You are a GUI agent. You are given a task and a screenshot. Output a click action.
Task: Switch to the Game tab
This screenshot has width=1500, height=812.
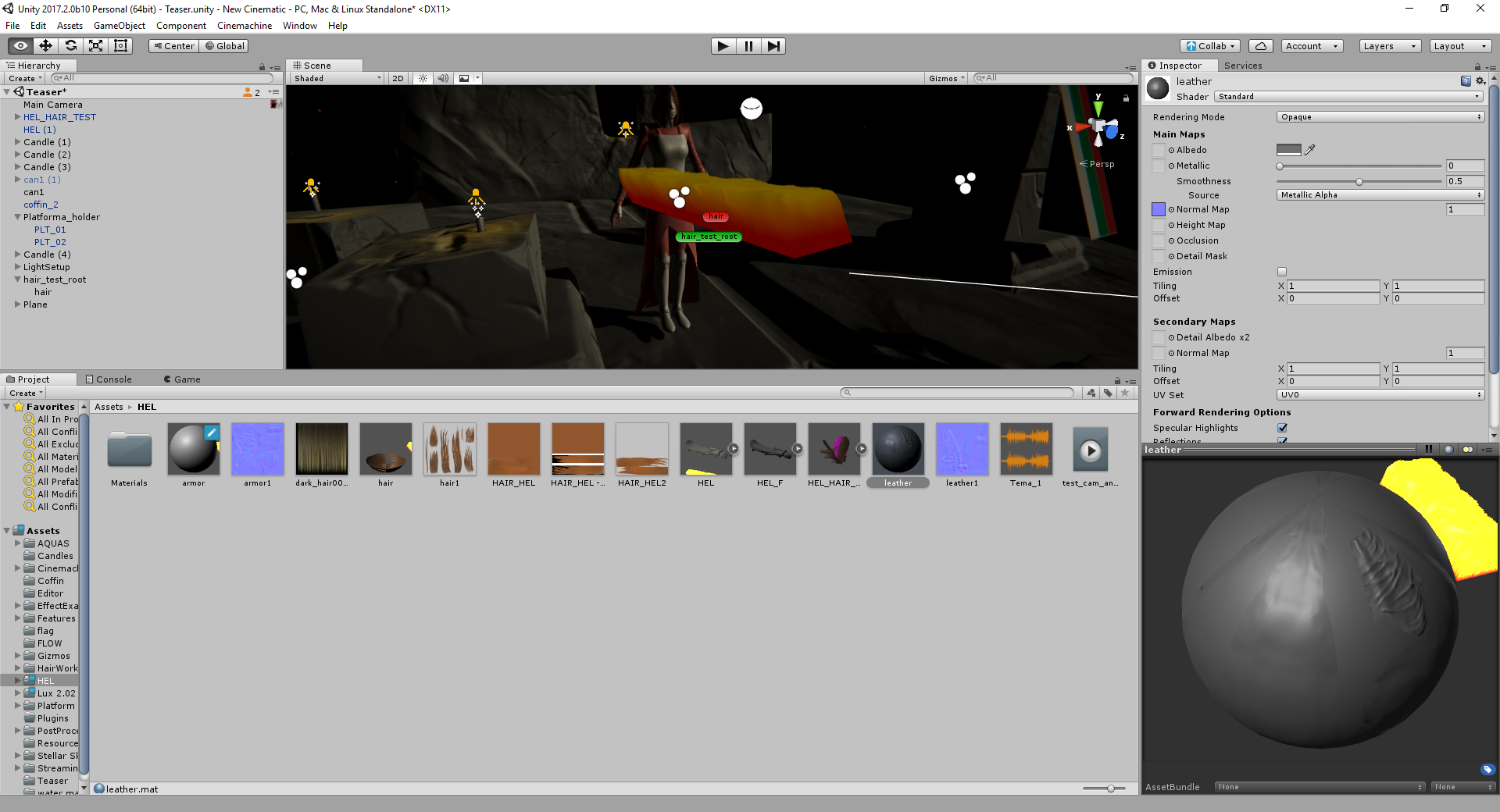coord(182,379)
